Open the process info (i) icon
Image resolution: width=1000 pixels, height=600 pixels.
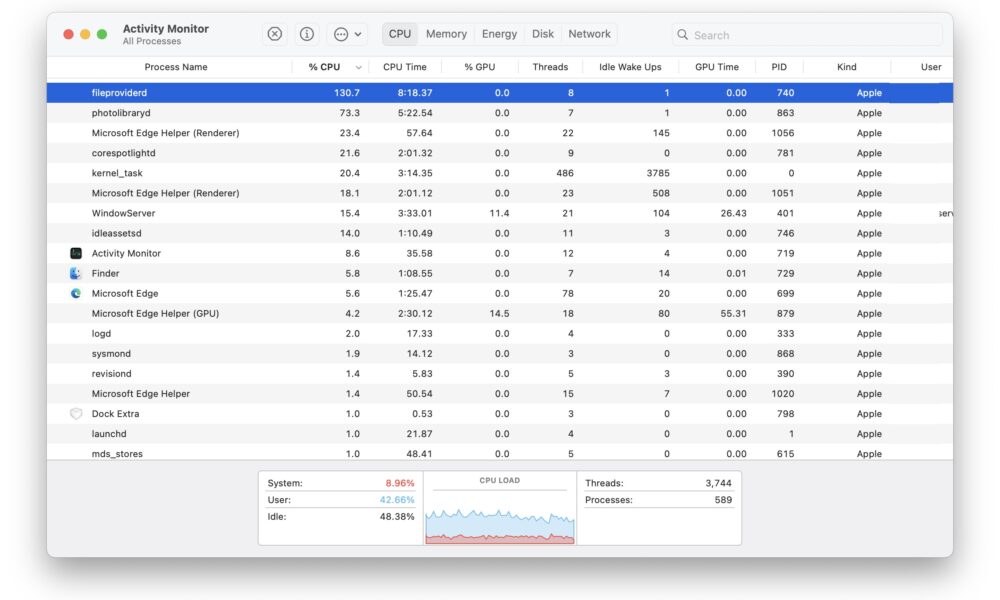tap(307, 34)
